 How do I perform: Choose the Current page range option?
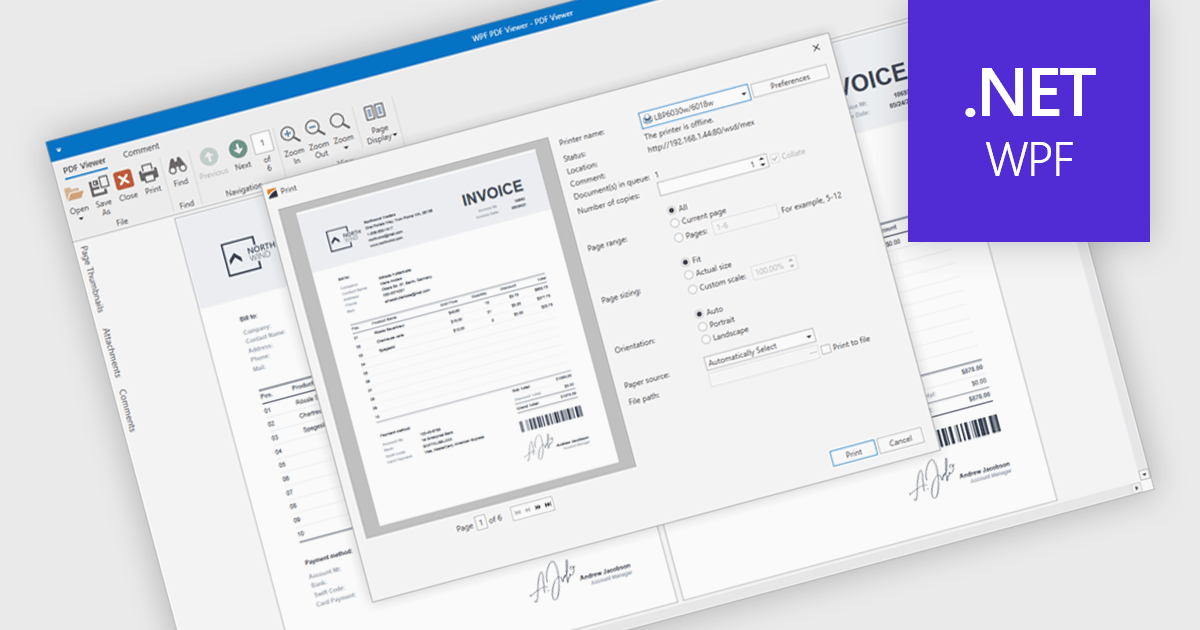point(676,222)
